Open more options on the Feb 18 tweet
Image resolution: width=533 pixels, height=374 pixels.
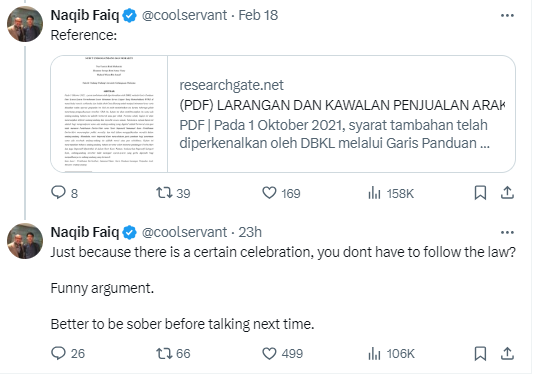tap(507, 15)
